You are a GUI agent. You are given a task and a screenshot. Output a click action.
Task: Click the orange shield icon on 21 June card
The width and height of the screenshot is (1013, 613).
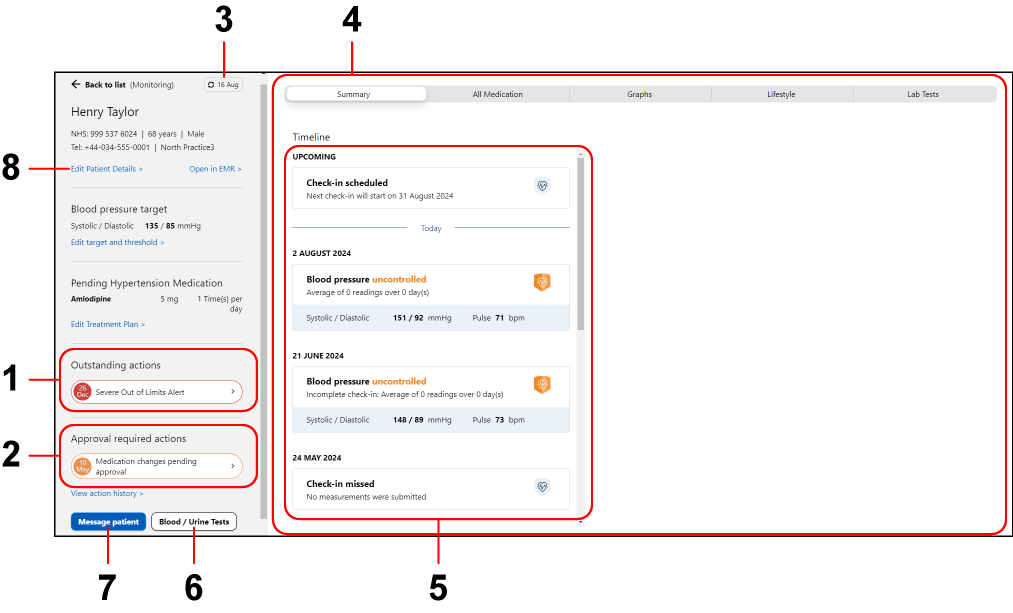pos(542,385)
